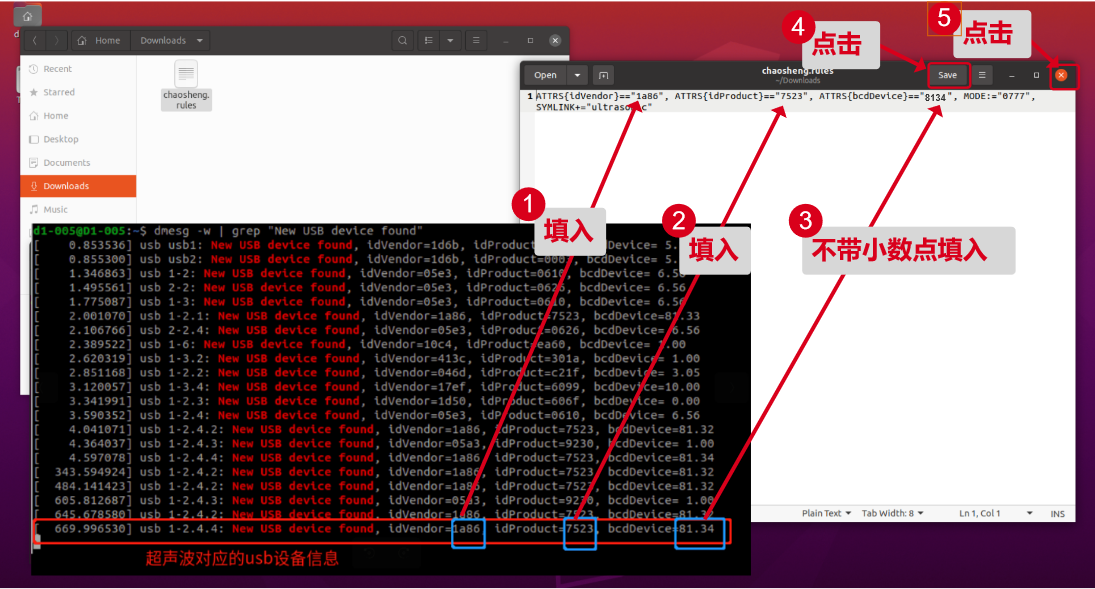Expand the recent files arrow beside Open
This screenshot has height=589, width=1095.
(578, 75)
